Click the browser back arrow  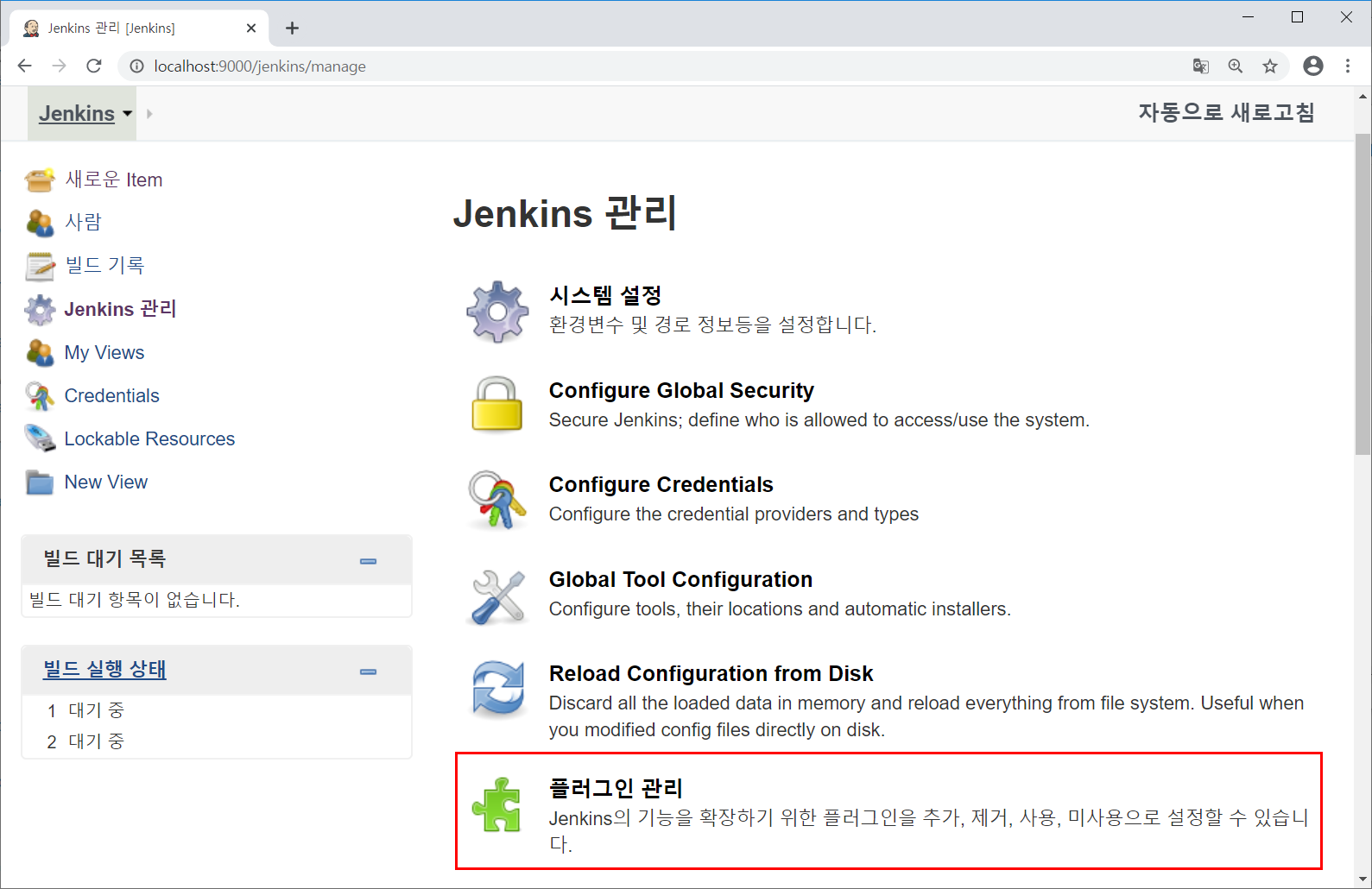coord(25,66)
